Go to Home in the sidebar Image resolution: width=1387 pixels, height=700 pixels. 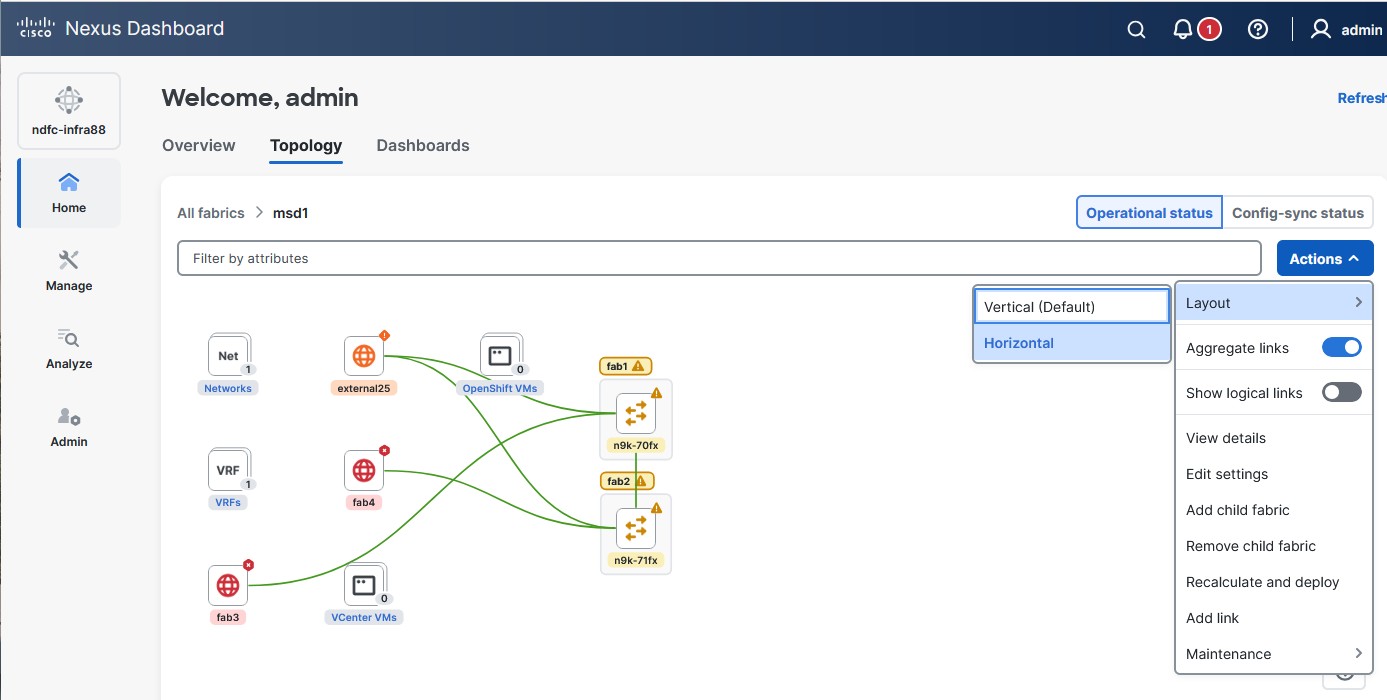coord(69,193)
